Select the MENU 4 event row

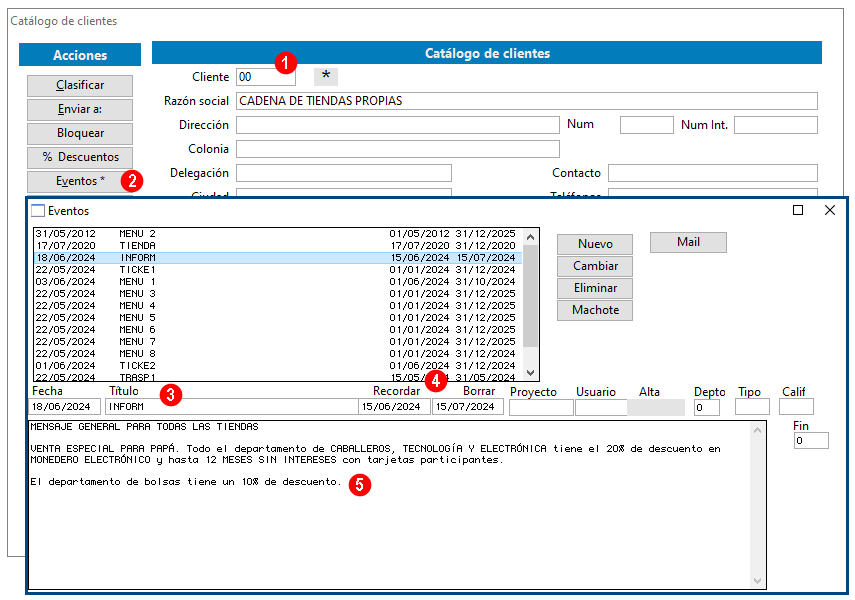pos(278,306)
